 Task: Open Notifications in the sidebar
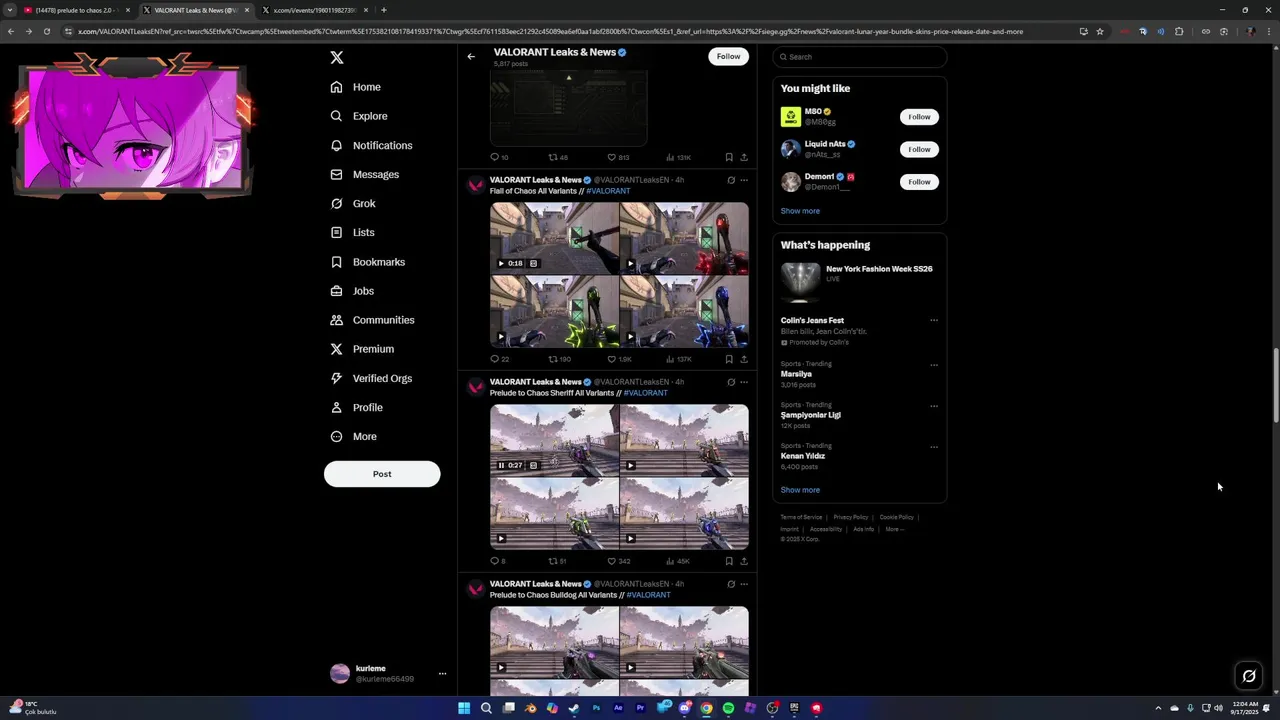click(371, 145)
